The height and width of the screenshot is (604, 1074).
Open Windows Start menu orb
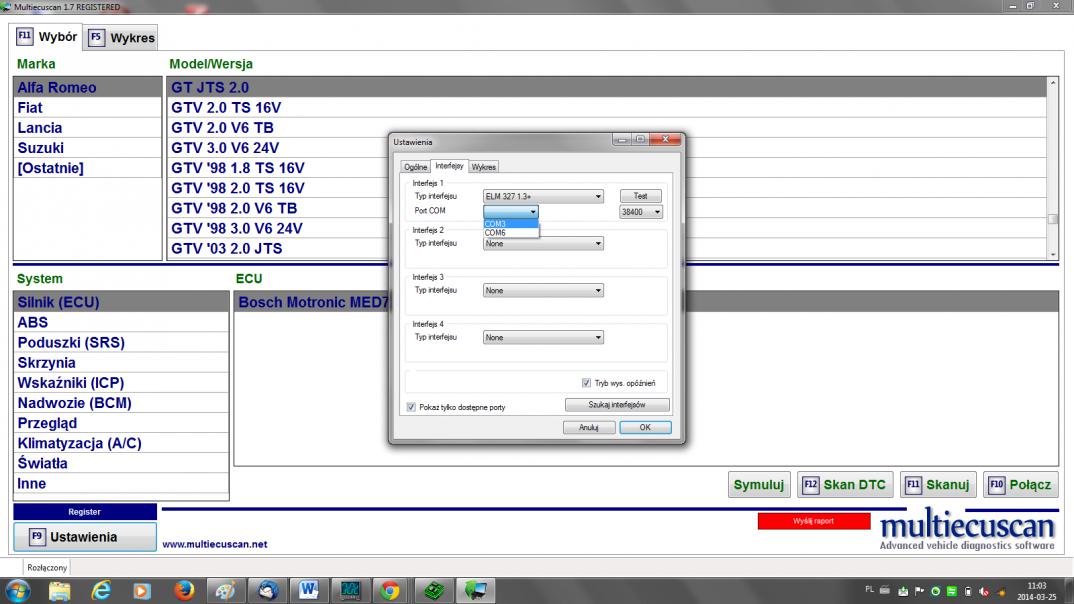pyautogui.click(x=17, y=590)
